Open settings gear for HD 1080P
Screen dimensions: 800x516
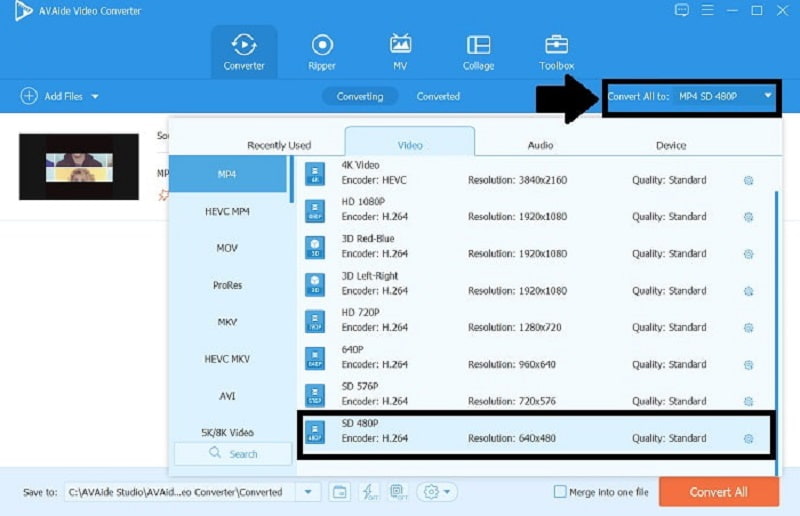[748, 217]
